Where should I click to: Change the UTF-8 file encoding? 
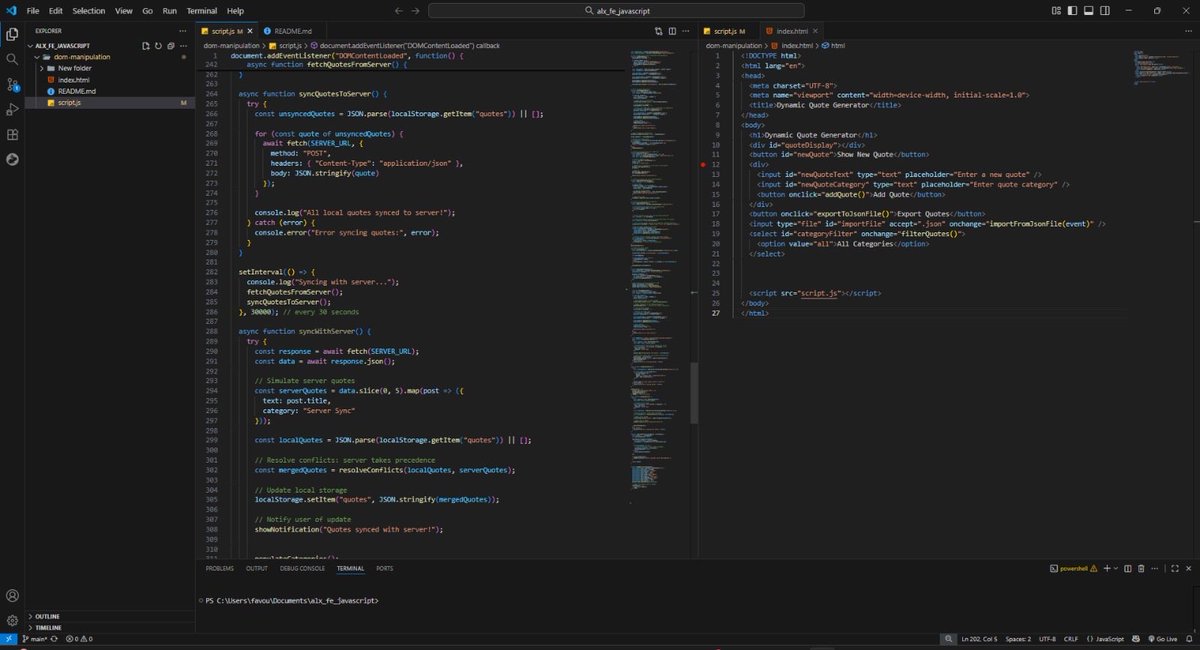coord(1047,638)
